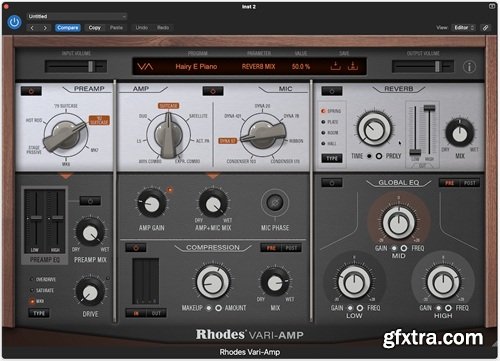The height and width of the screenshot is (361, 500).
Task: Toggle the Preamp EQ power switch
Action: click(90, 201)
